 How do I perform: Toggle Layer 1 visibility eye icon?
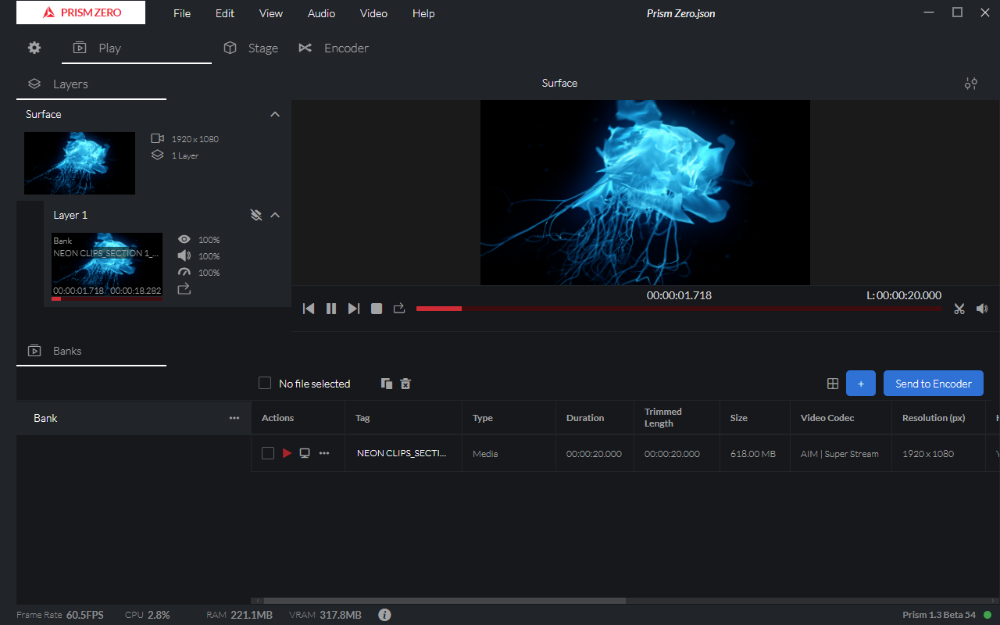point(184,240)
